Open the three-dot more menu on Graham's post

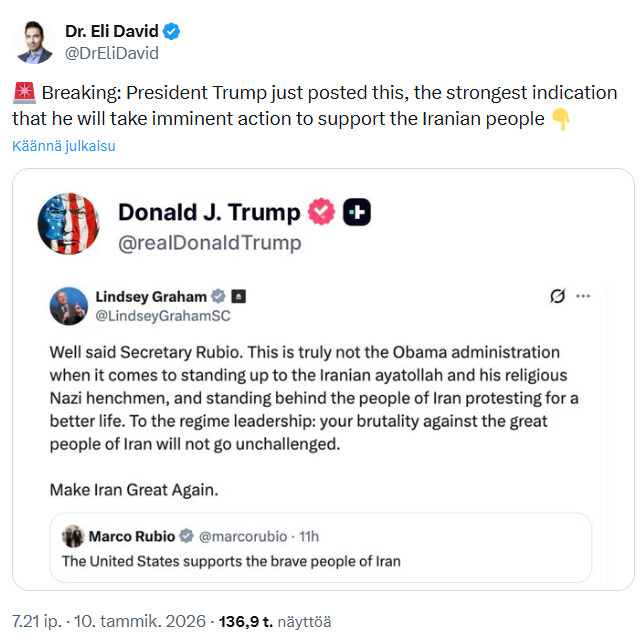coord(584,296)
